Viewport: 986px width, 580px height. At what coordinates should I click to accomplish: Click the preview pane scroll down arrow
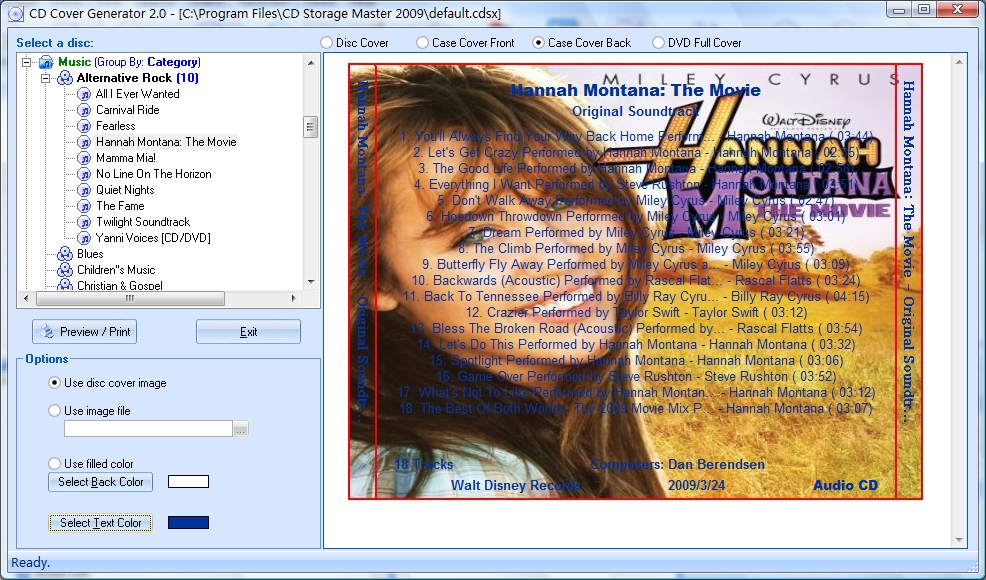click(959, 540)
